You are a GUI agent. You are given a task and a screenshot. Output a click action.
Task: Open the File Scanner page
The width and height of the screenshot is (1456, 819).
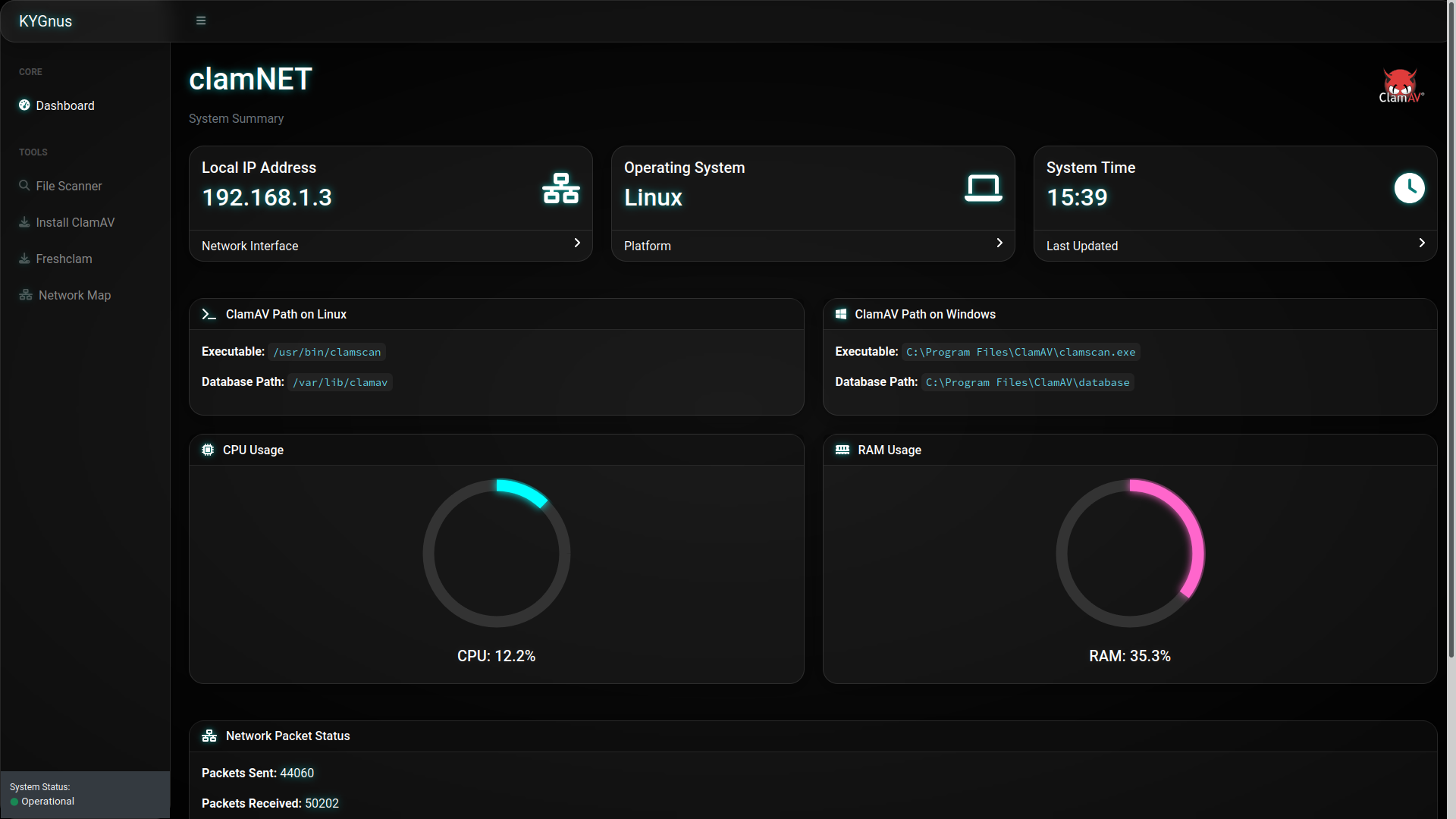click(85, 186)
